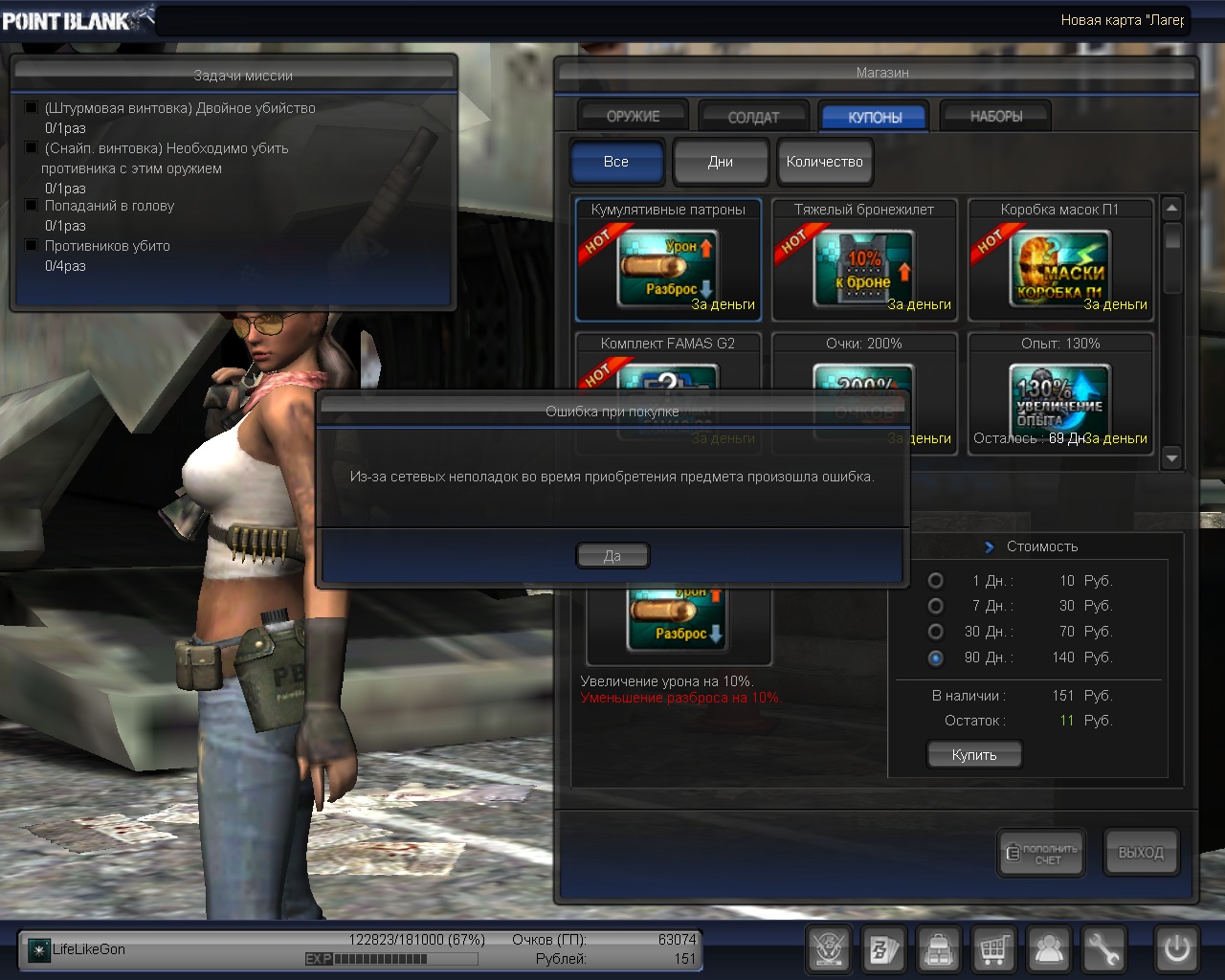Open the backpack inventory icon
Viewport: 1225px width, 980px height.
click(x=939, y=949)
